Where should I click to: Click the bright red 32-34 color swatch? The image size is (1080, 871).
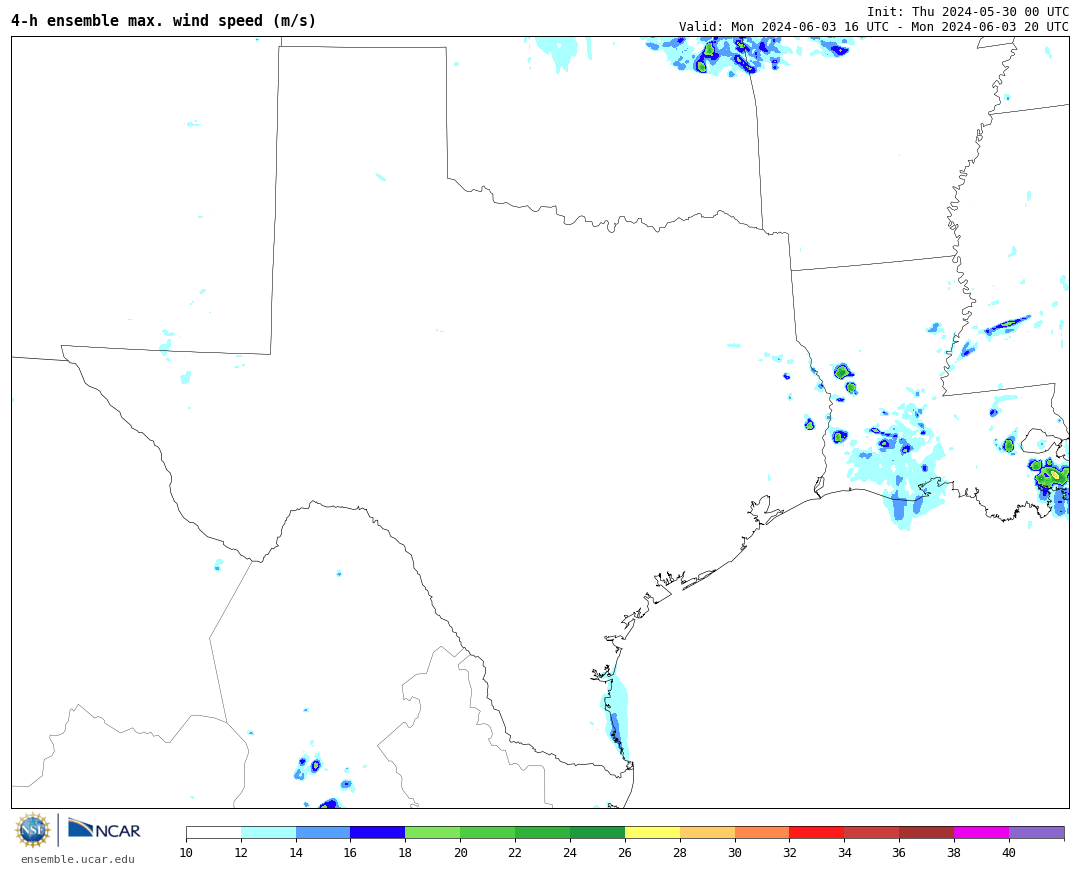point(818,832)
